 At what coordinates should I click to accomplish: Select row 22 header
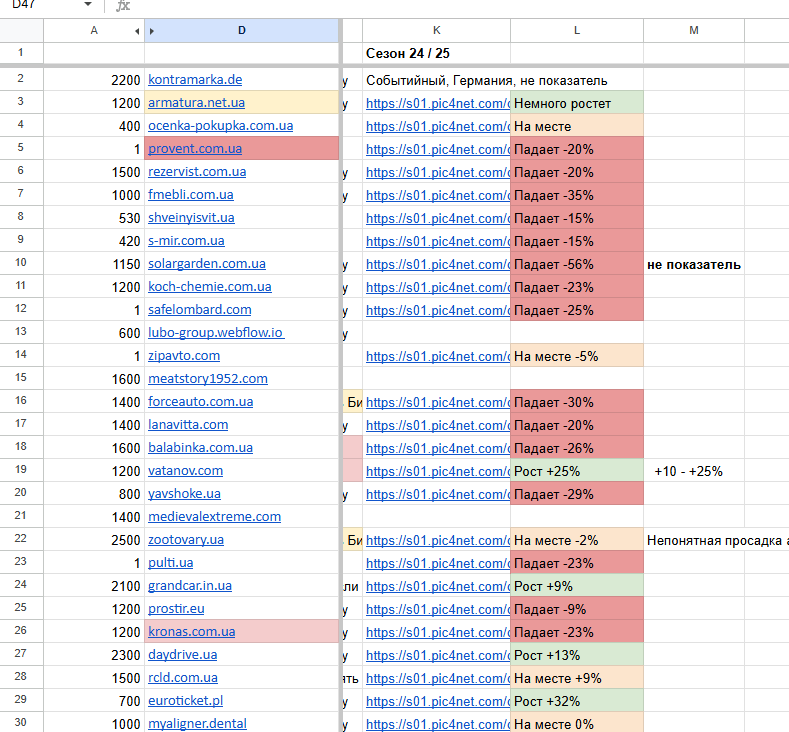(21, 538)
